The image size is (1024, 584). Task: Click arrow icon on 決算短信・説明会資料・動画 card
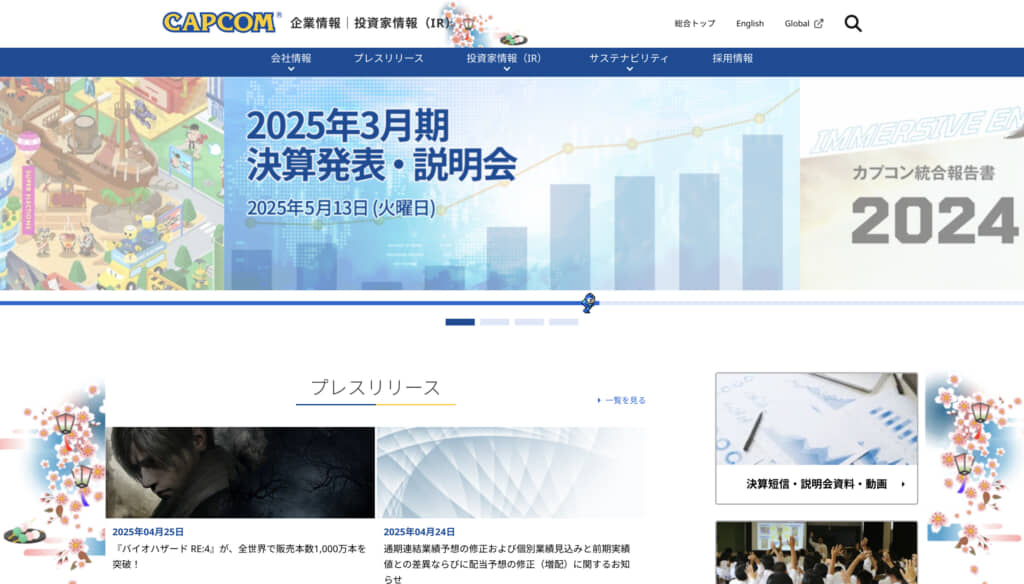[x=903, y=484]
